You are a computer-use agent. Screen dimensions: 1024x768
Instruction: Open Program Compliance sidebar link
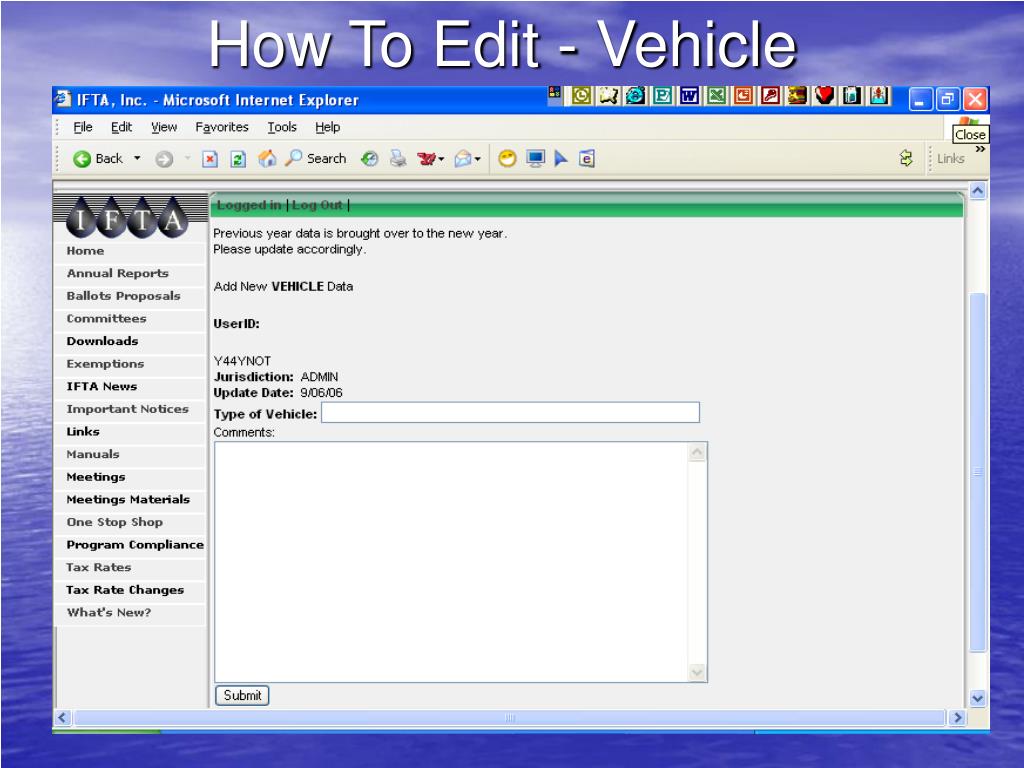(135, 545)
